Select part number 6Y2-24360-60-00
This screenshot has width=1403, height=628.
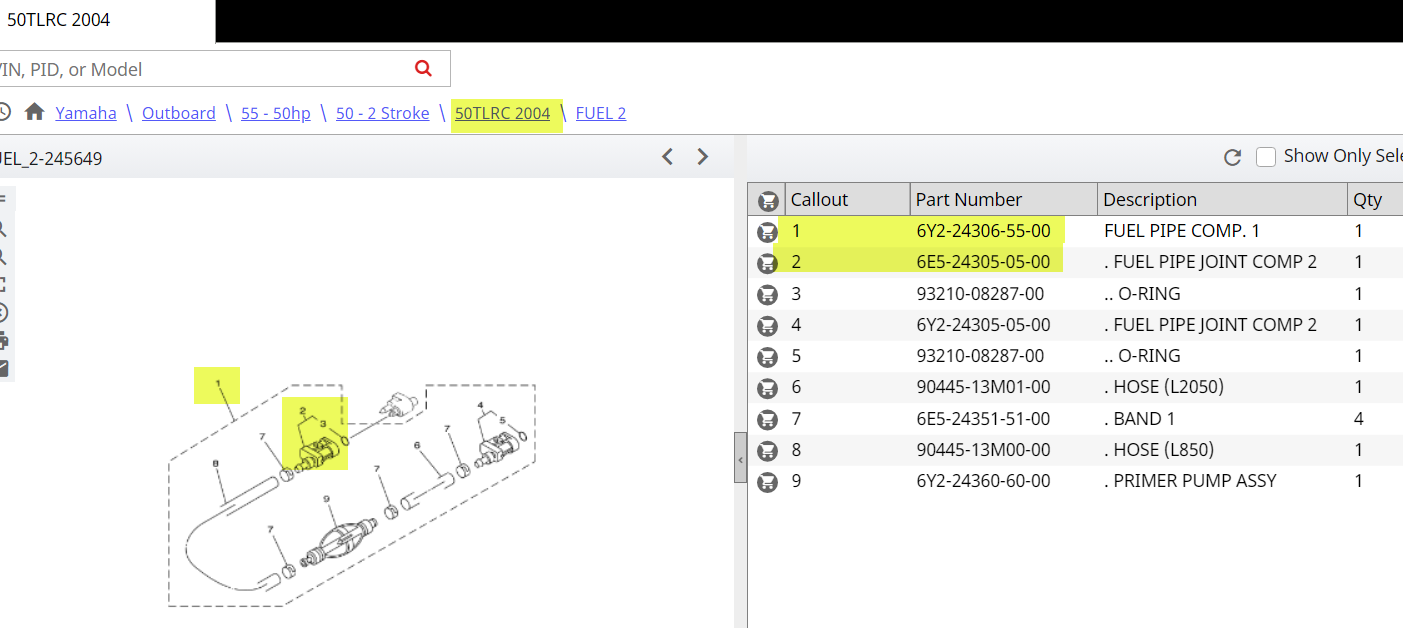point(983,480)
